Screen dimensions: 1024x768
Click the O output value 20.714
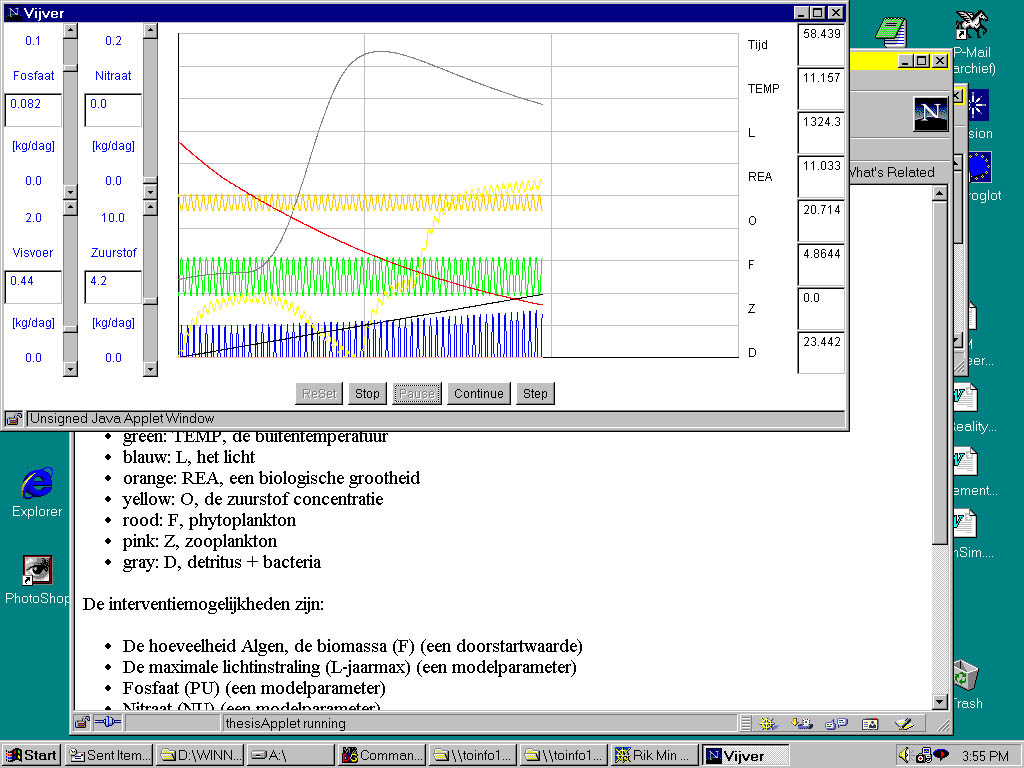point(821,220)
